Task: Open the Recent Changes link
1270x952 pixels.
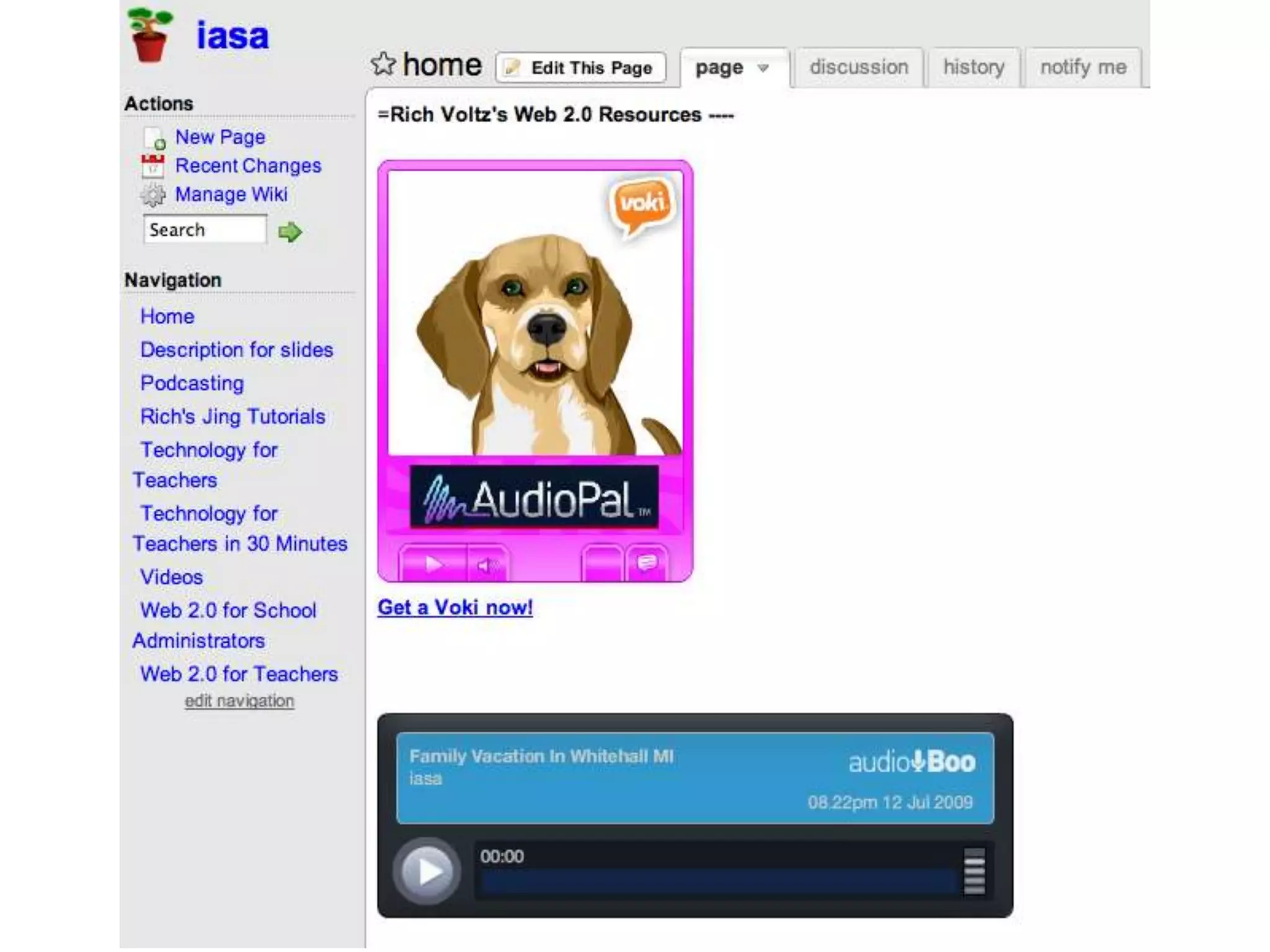Action: (248, 165)
